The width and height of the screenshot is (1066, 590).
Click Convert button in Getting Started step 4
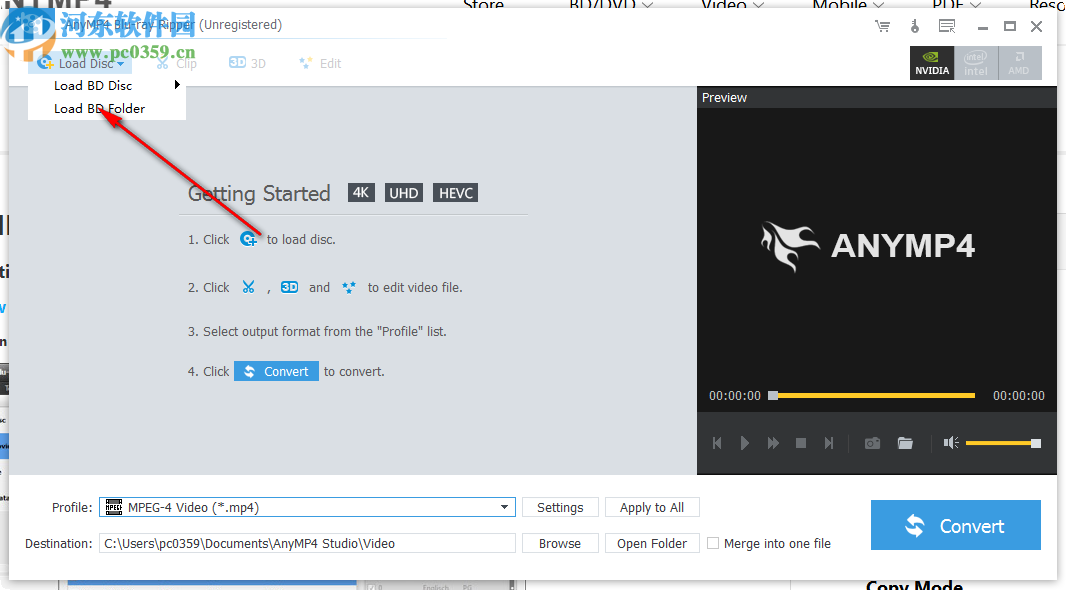[276, 371]
